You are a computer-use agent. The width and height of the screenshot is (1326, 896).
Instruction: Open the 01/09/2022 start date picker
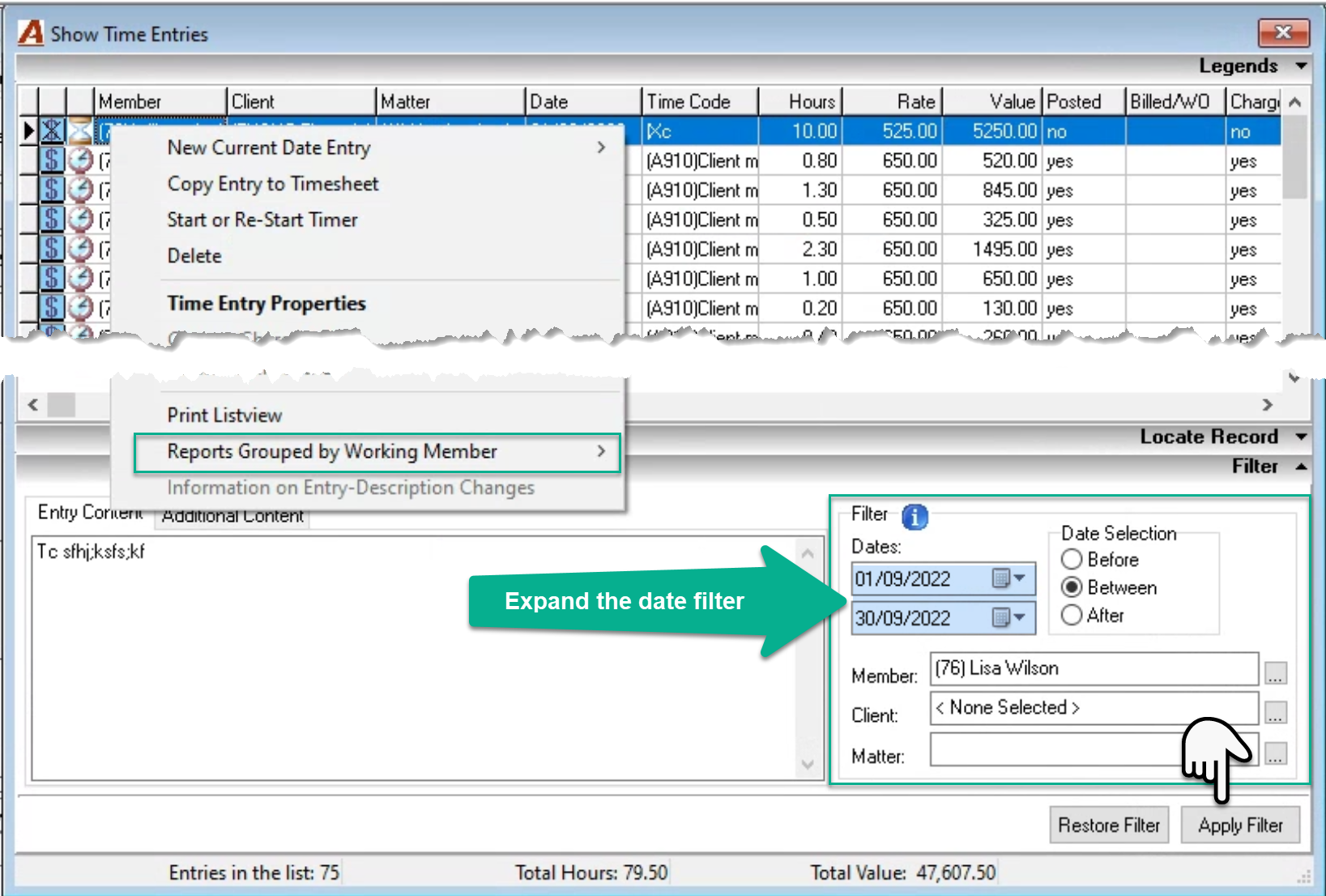pos(1009,578)
